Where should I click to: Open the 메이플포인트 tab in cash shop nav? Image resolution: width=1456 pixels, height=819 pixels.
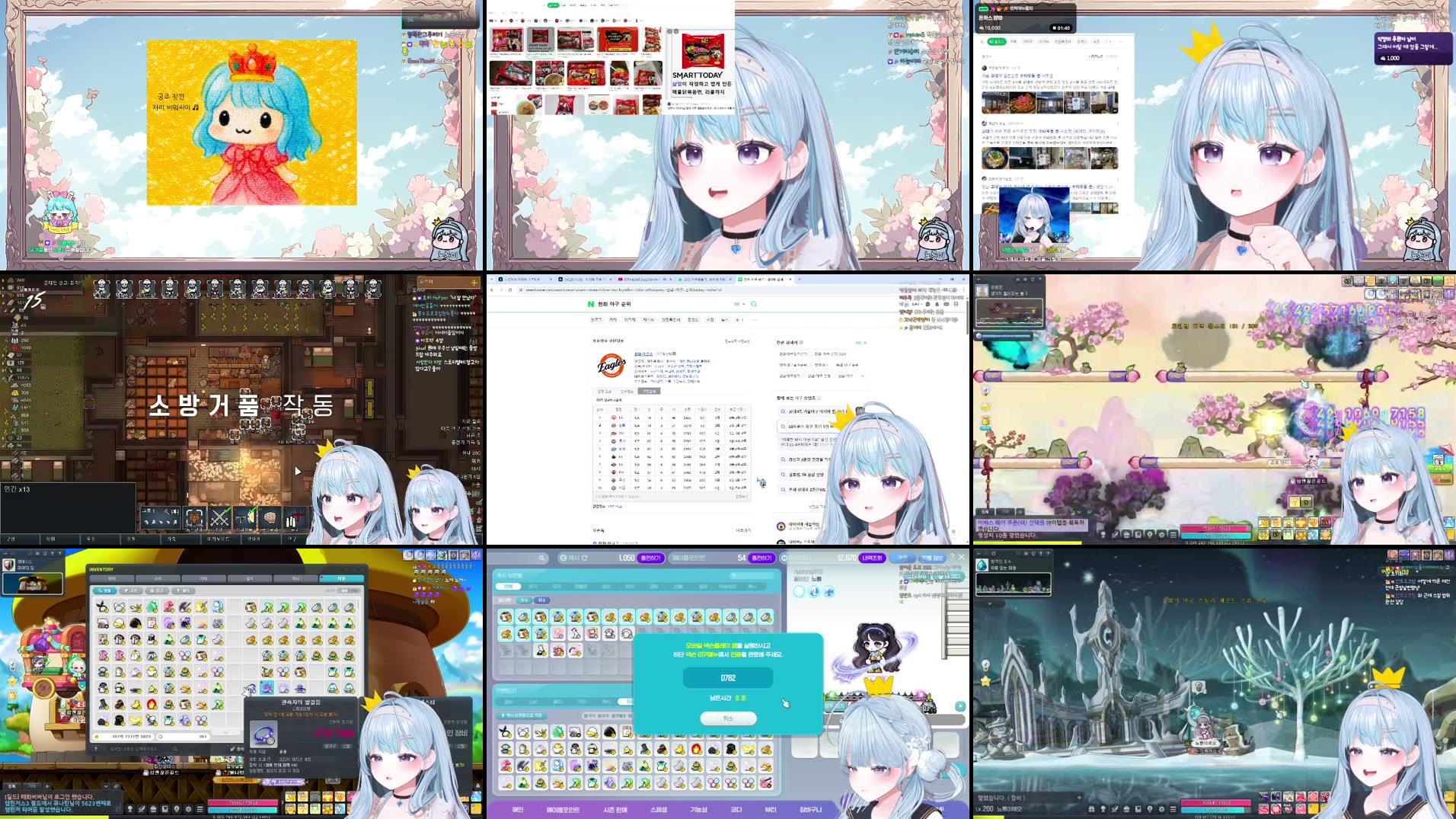tap(563, 809)
